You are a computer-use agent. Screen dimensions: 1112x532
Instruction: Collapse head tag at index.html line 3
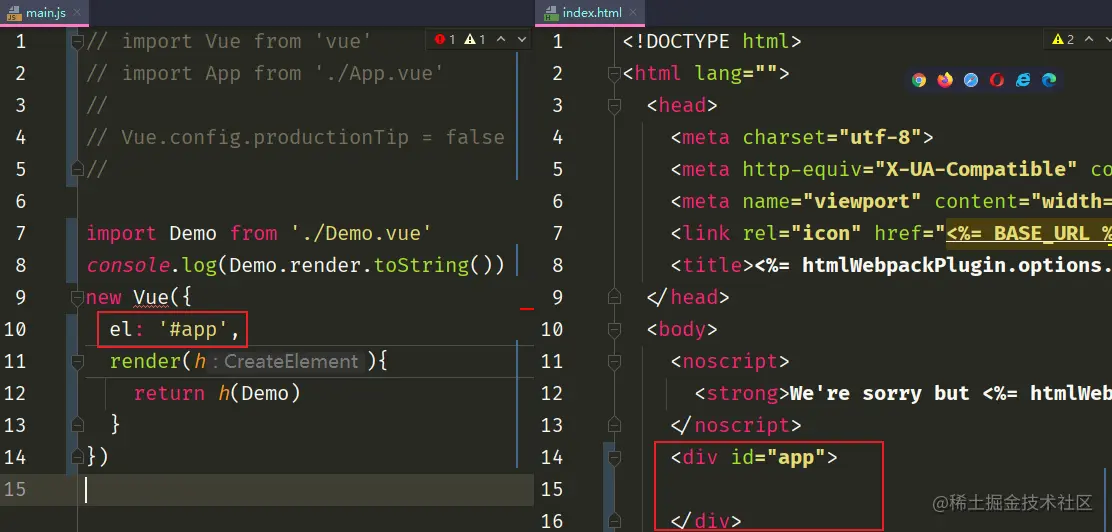click(x=614, y=106)
